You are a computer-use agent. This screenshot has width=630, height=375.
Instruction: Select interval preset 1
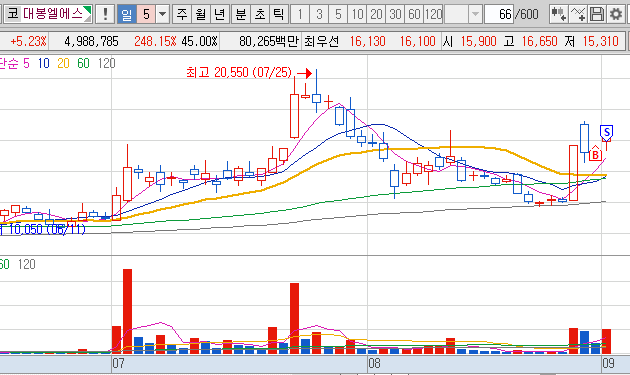coord(300,14)
